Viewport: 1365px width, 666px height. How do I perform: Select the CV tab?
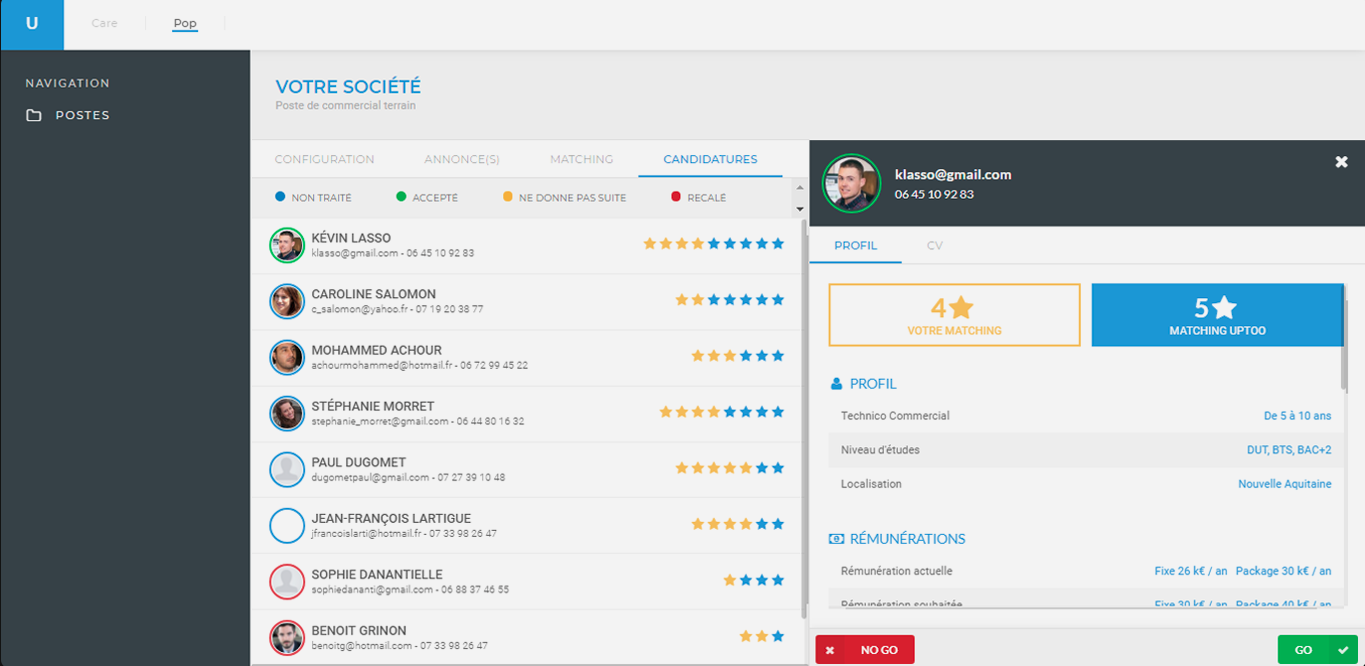pyautogui.click(x=934, y=245)
